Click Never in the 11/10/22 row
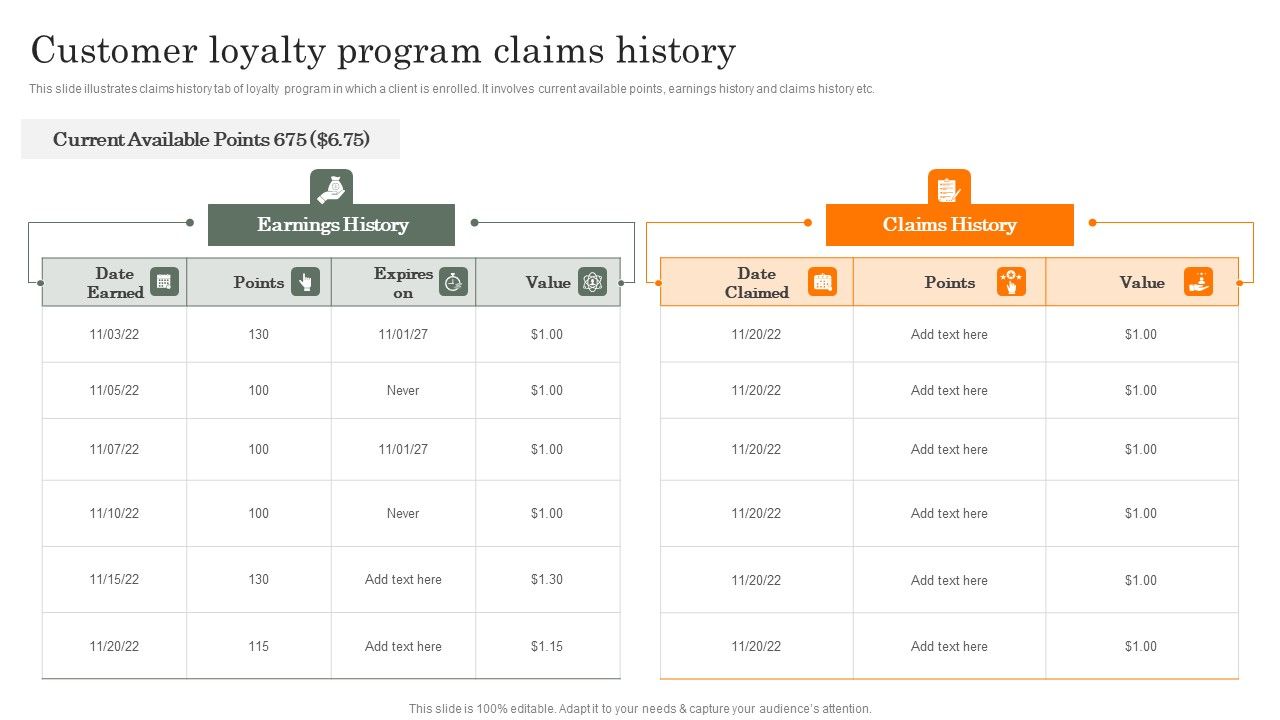Viewport: 1280px width, 720px height. pyautogui.click(x=403, y=513)
